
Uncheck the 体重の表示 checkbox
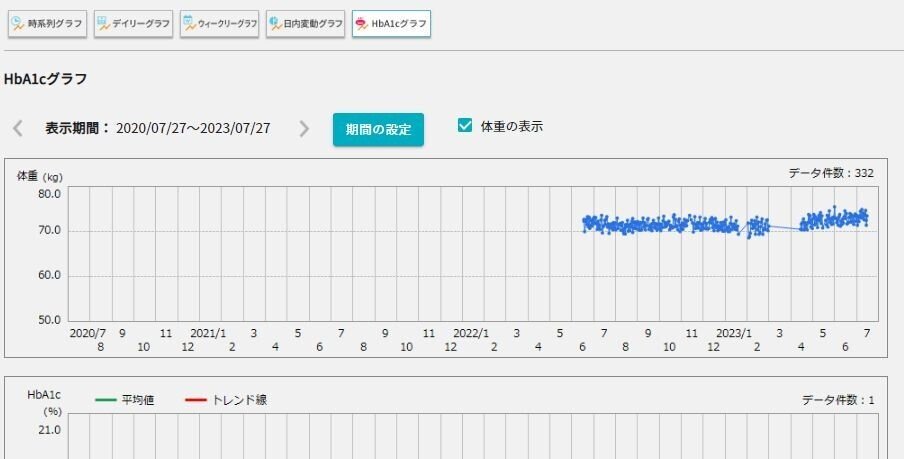tap(465, 125)
